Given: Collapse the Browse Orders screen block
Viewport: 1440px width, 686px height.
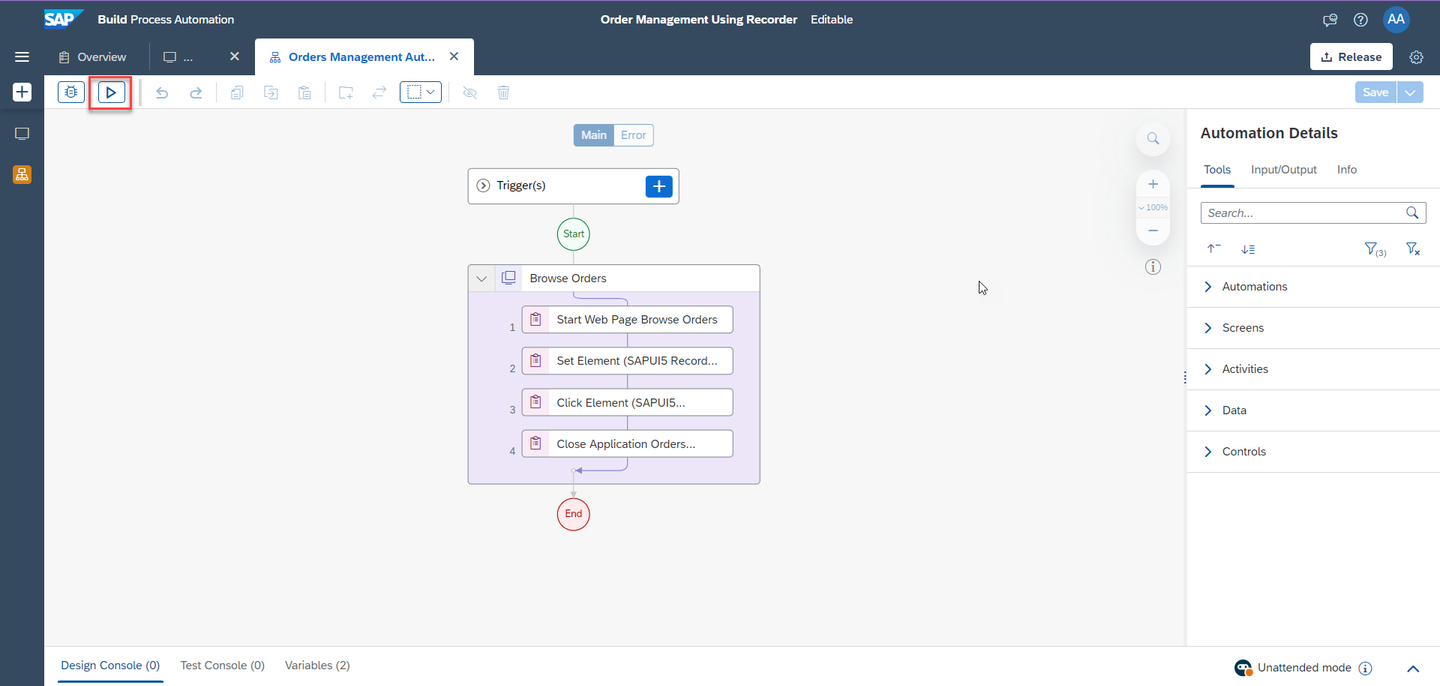Looking at the screenshot, I should [482, 278].
